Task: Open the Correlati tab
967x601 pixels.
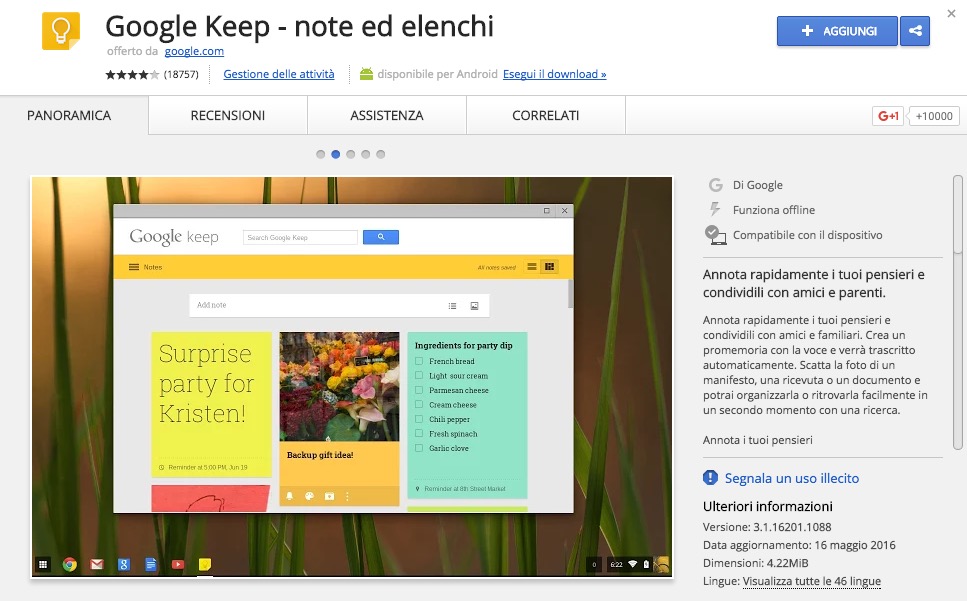Action: coord(545,116)
